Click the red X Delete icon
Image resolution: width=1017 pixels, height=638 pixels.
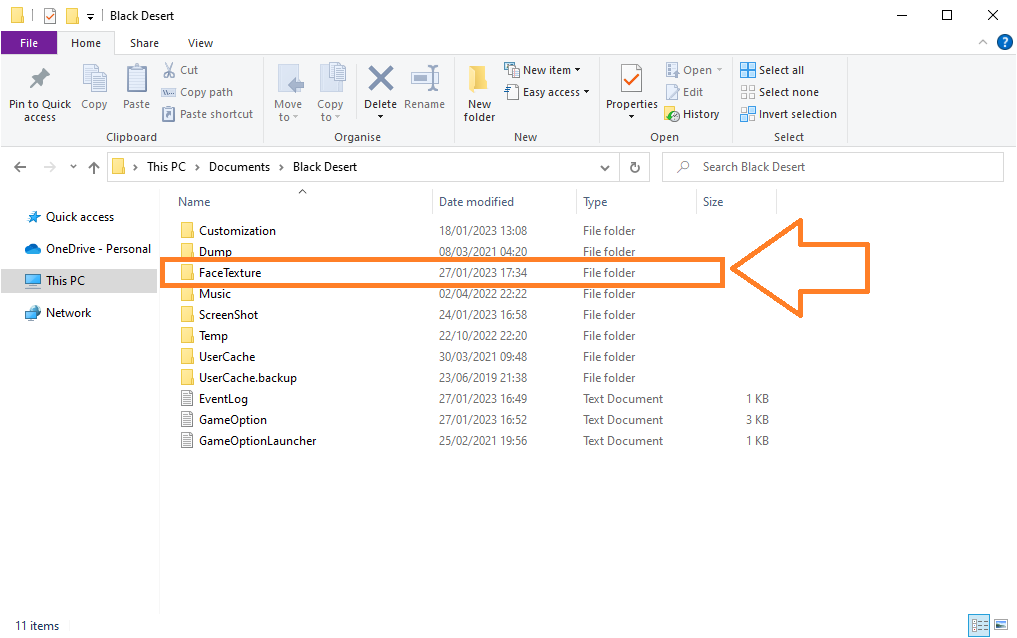point(381,78)
